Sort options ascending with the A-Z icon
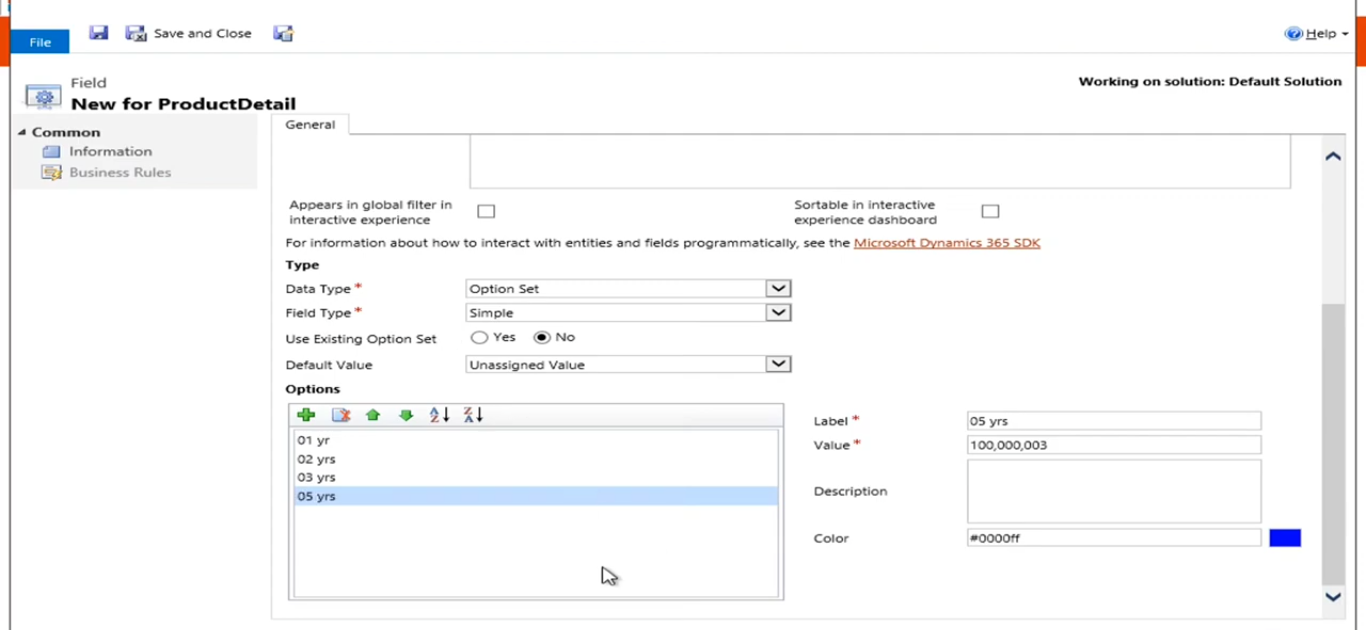1366x630 pixels. click(438, 414)
